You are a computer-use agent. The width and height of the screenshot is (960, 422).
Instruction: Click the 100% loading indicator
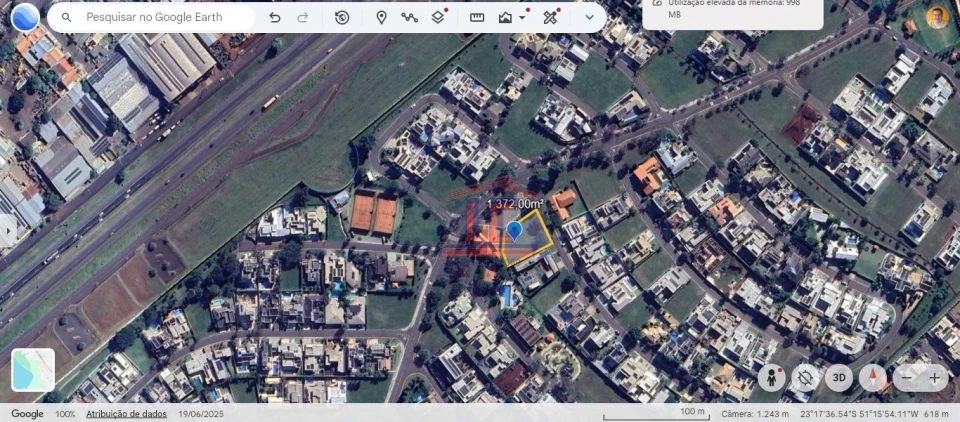65,414
